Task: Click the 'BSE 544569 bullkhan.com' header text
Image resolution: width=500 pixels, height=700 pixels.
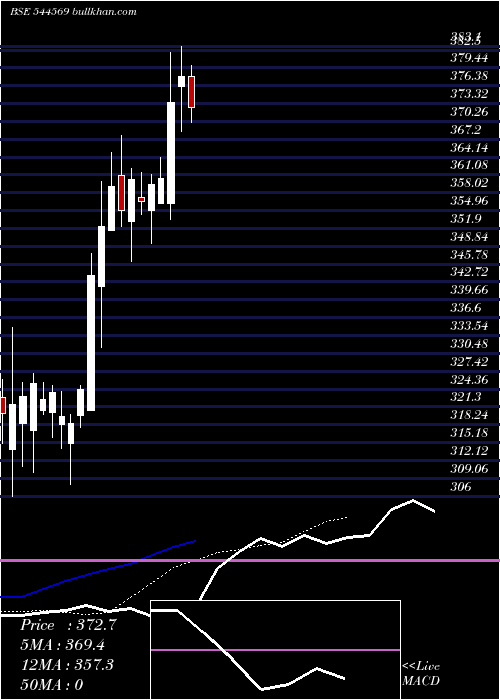Action: click(x=73, y=12)
